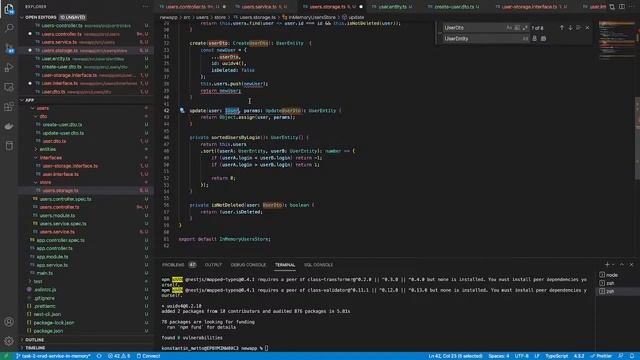The image size is (640, 360).
Task: Click errors and warnings count in status bar
Action: [119, 356]
